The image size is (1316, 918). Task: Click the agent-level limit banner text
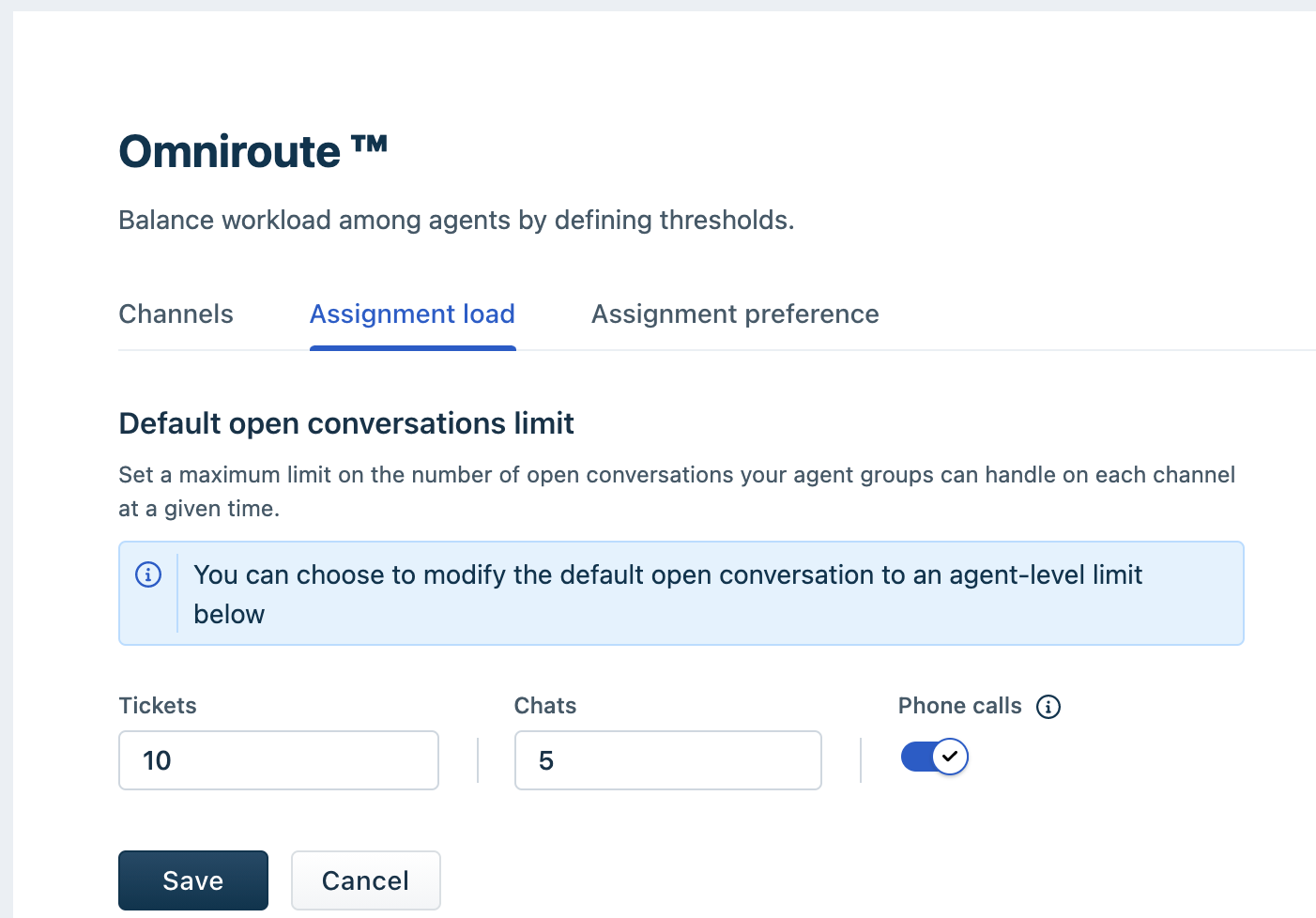pos(667,594)
